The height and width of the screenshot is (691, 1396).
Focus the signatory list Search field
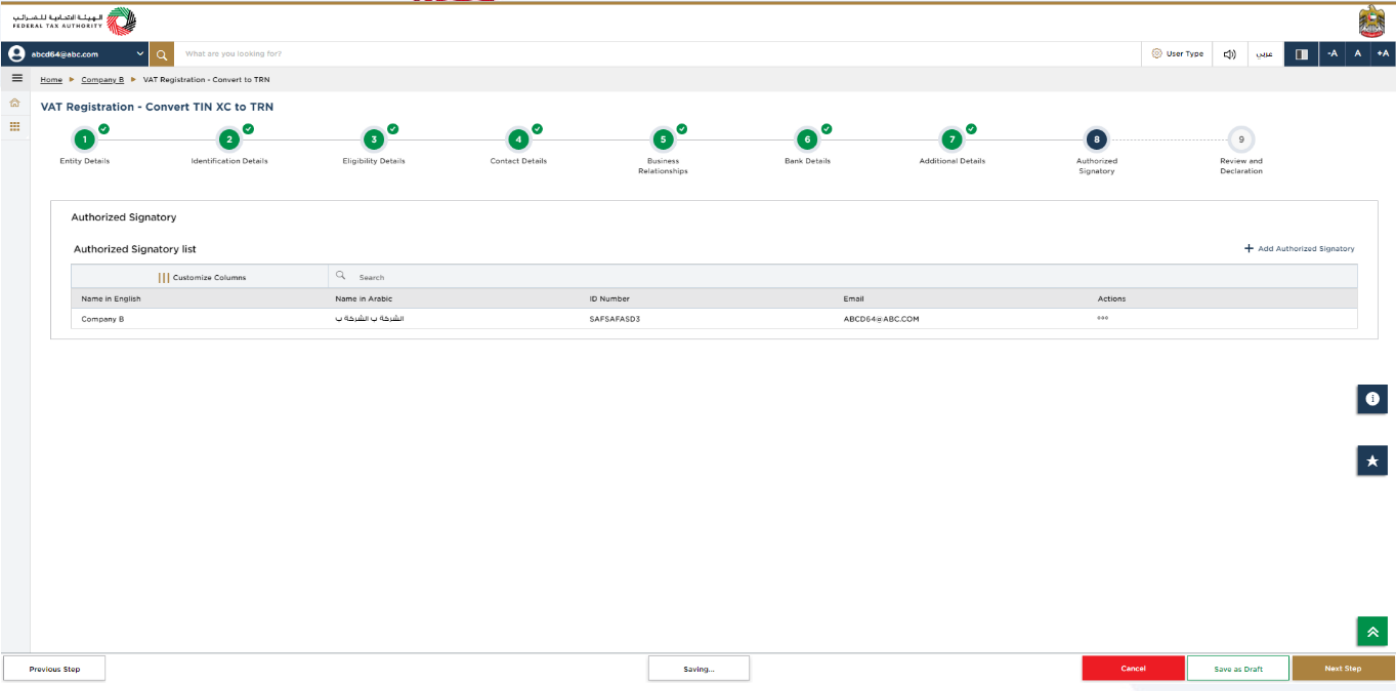(x=843, y=277)
